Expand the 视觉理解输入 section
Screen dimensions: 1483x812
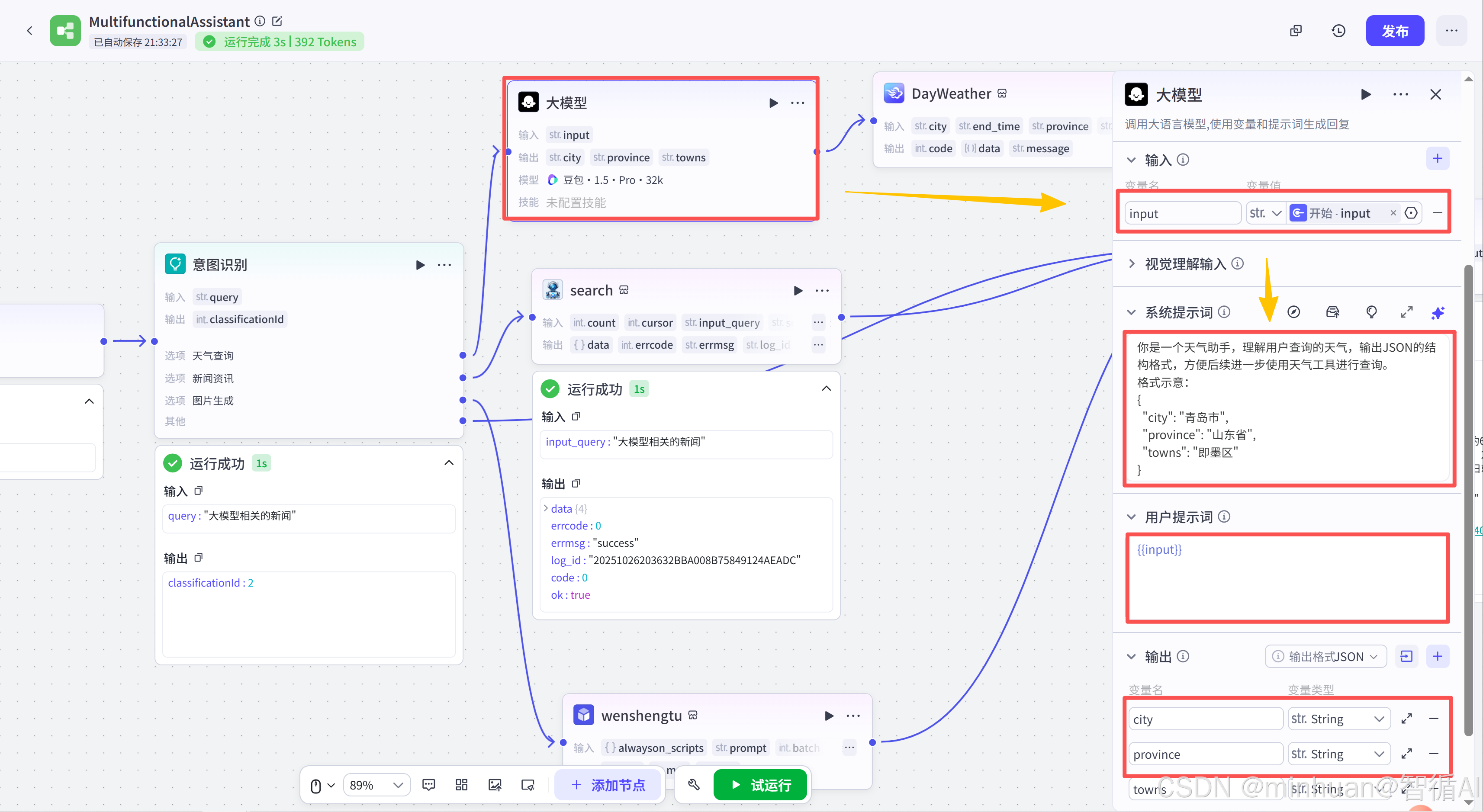coord(1132,263)
